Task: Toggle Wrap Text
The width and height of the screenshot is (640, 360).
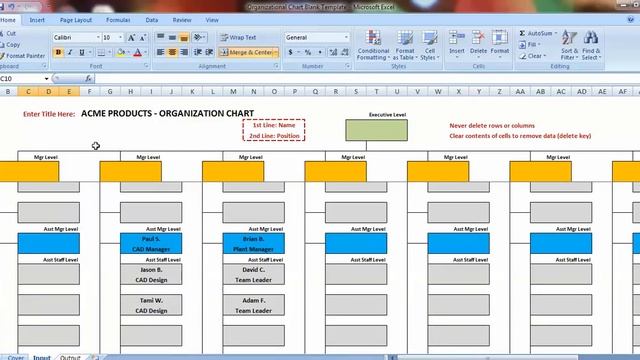Action: [x=238, y=38]
